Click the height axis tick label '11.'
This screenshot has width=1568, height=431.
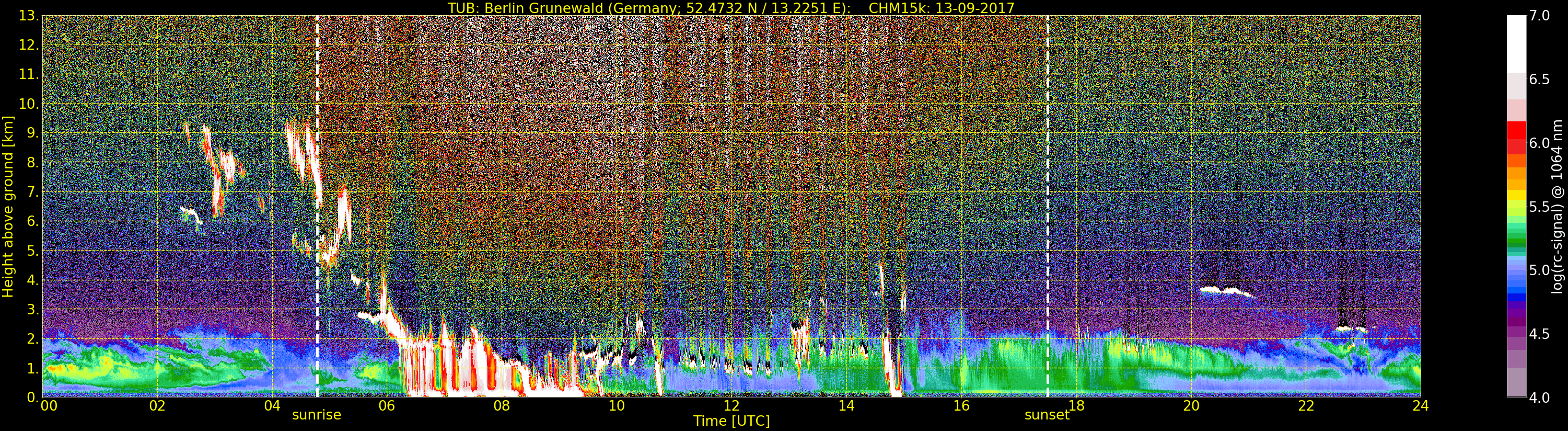click(29, 74)
